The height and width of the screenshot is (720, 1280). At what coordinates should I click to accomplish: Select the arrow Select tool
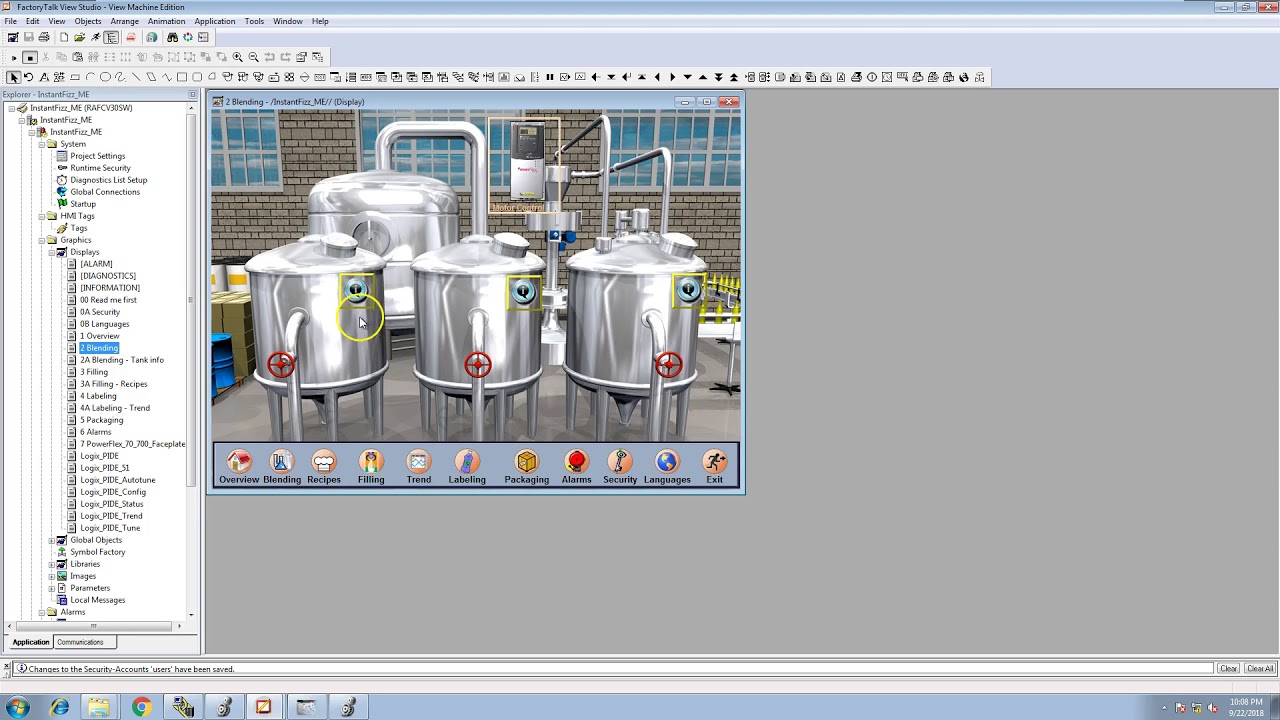coord(13,77)
